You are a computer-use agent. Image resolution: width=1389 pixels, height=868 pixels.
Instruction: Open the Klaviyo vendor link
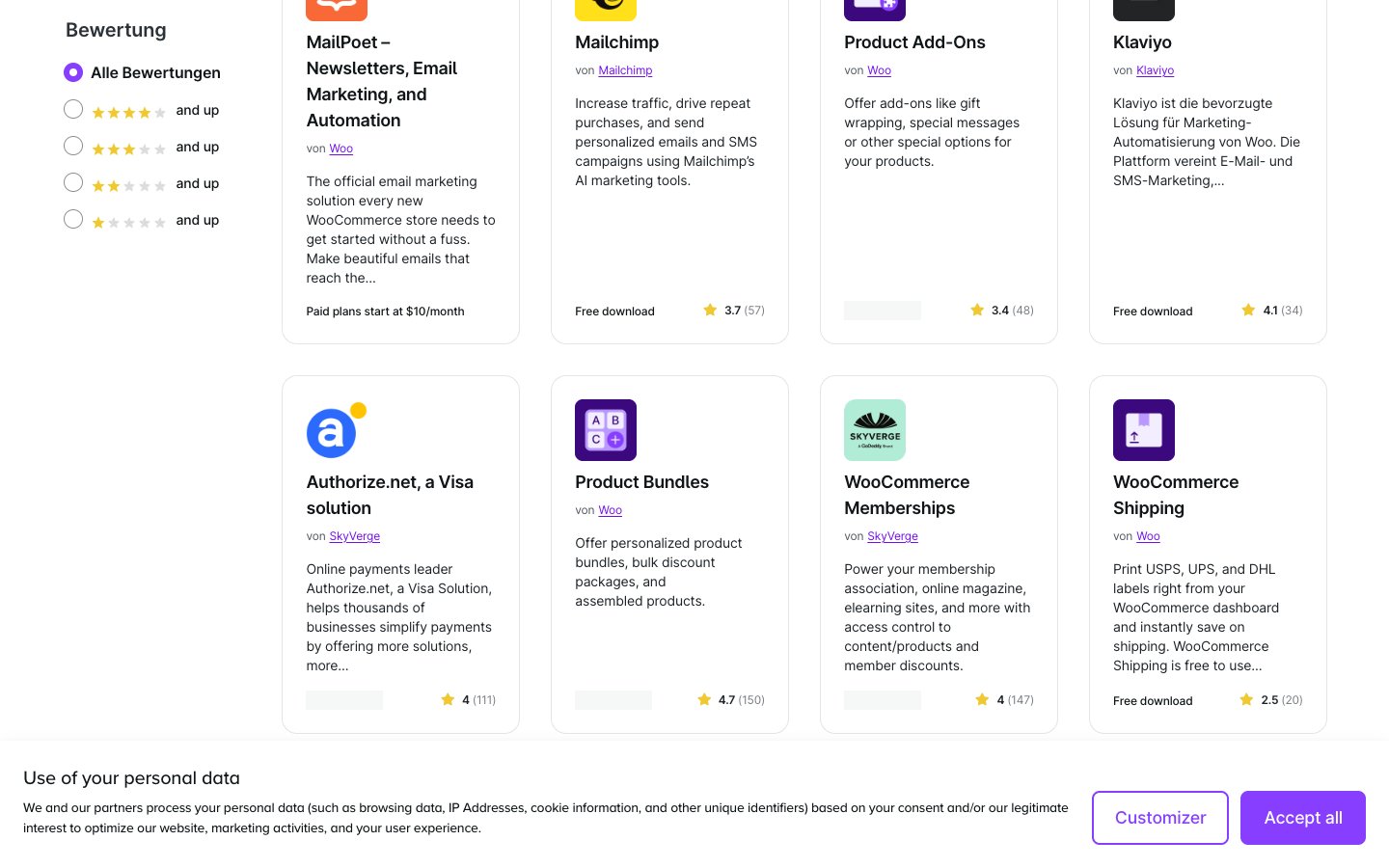1155,70
